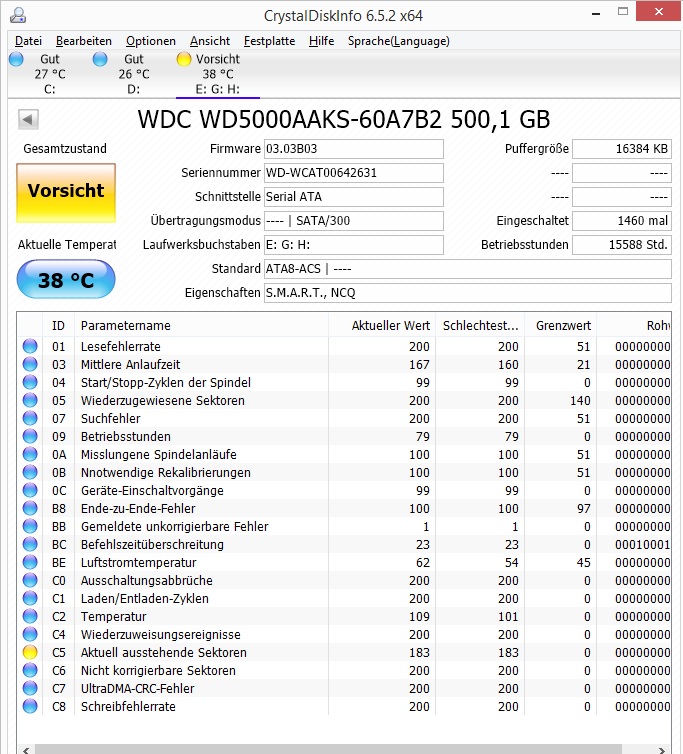683x754 pixels.
Task: Click the previous disk arrow button
Action: click(x=28, y=119)
